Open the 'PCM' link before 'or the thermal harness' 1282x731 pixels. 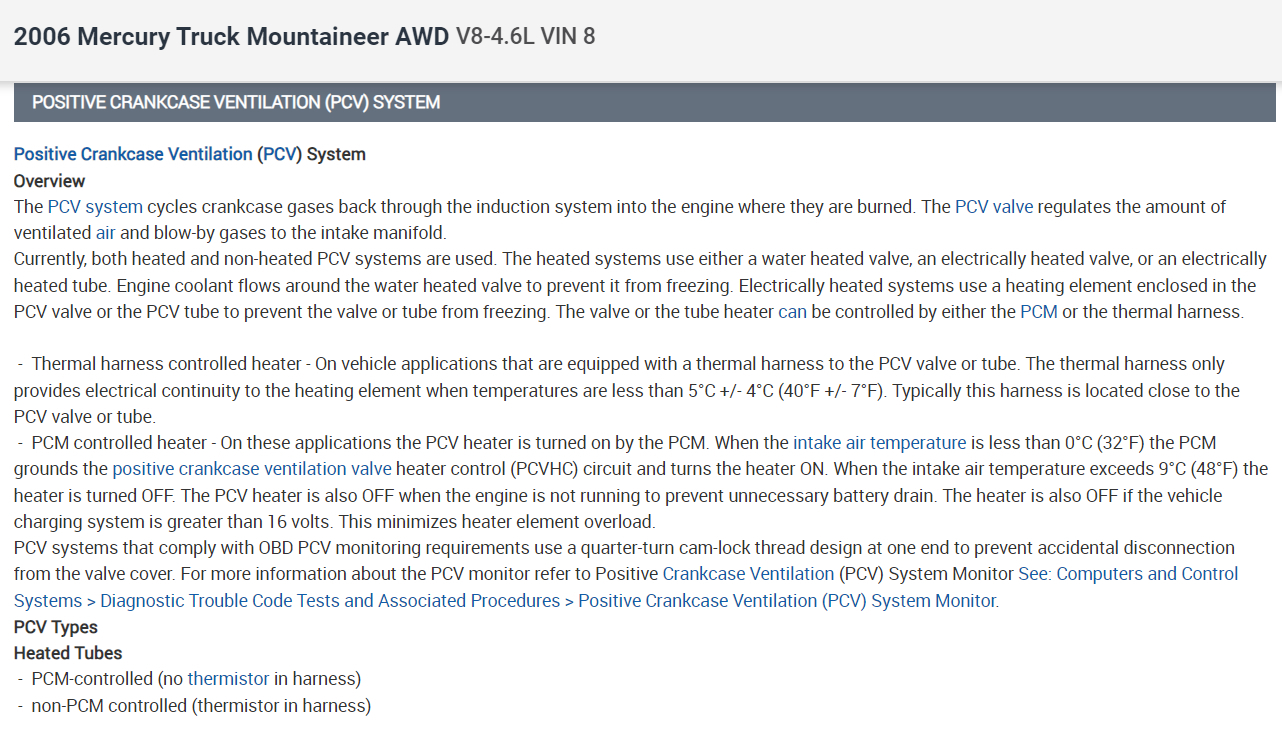pos(1038,311)
